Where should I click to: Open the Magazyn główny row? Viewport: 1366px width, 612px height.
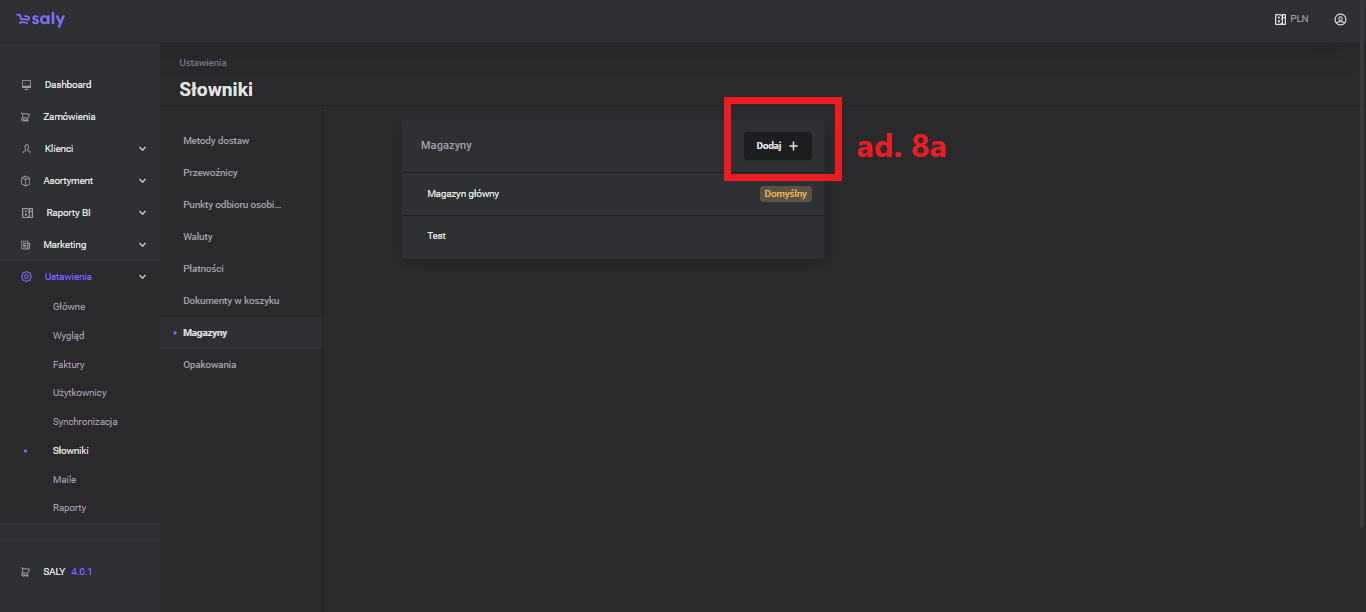pos(463,194)
